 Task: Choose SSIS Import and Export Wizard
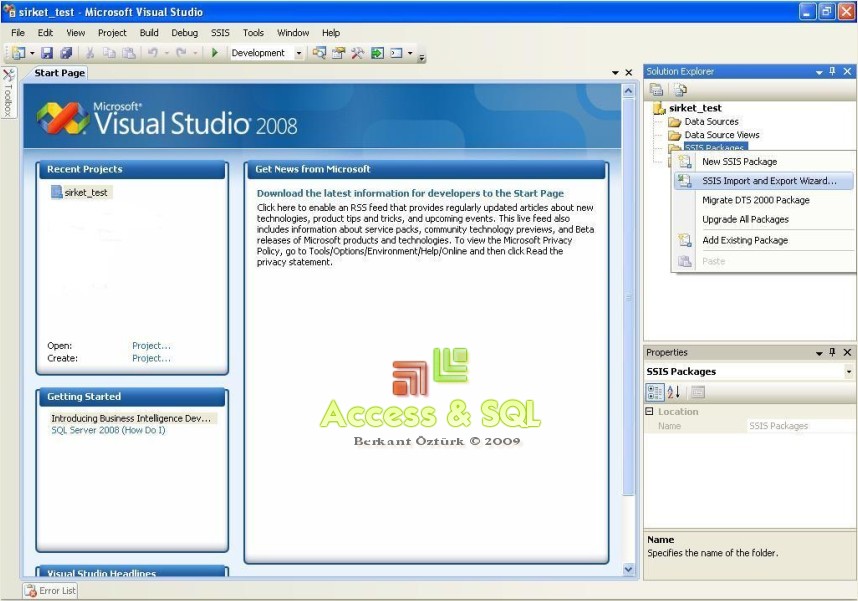(x=768, y=181)
